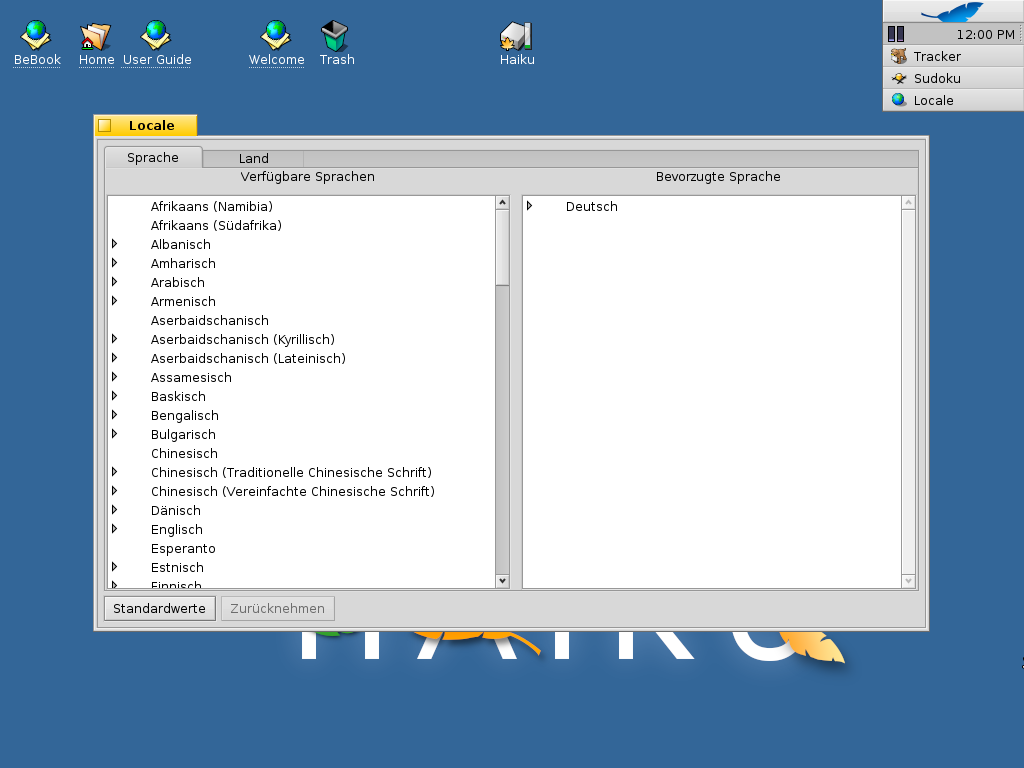Click the process controller icon in tray
Viewport: 1024px width, 768px height.
pyautogui.click(x=896, y=34)
